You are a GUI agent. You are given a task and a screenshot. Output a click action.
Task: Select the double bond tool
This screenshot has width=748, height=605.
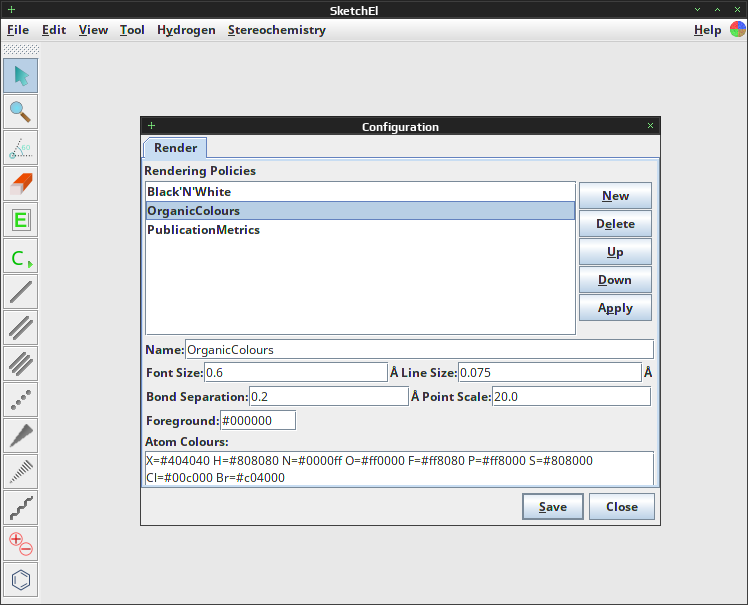point(21,328)
